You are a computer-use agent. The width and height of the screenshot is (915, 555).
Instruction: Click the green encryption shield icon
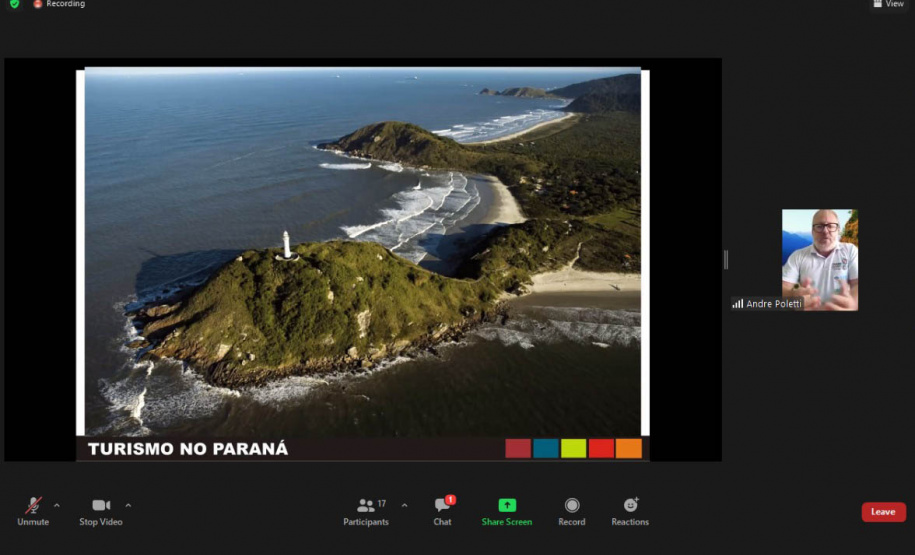[15, 4]
